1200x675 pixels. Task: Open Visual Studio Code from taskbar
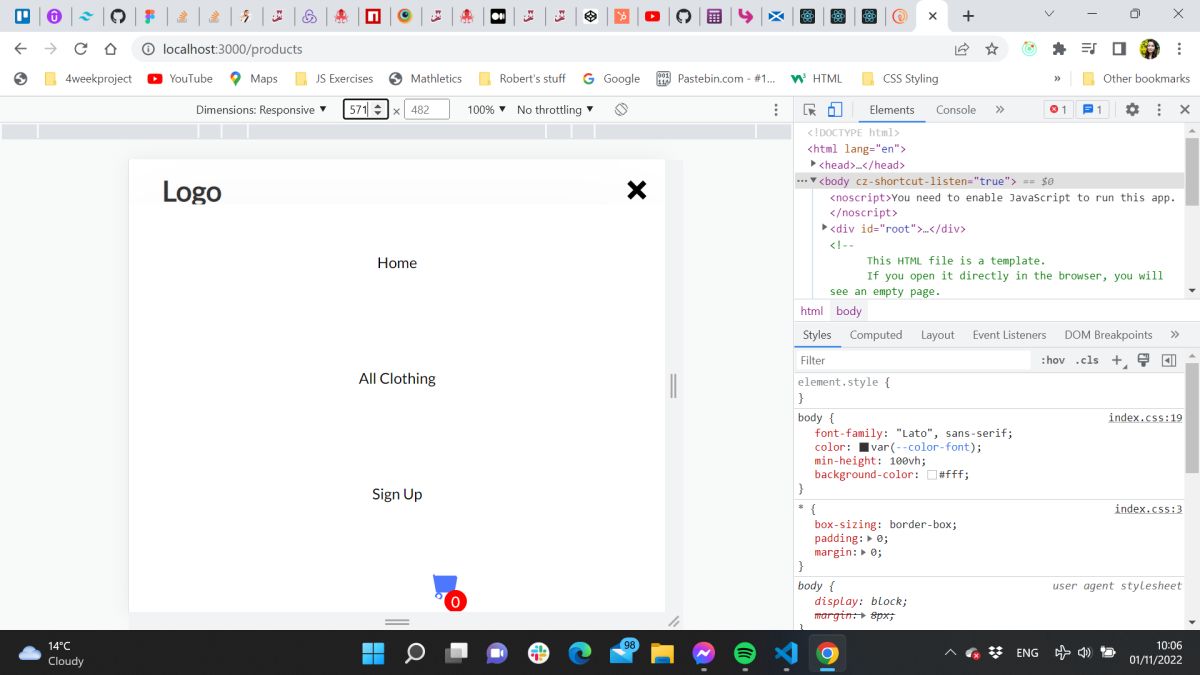(x=786, y=653)
